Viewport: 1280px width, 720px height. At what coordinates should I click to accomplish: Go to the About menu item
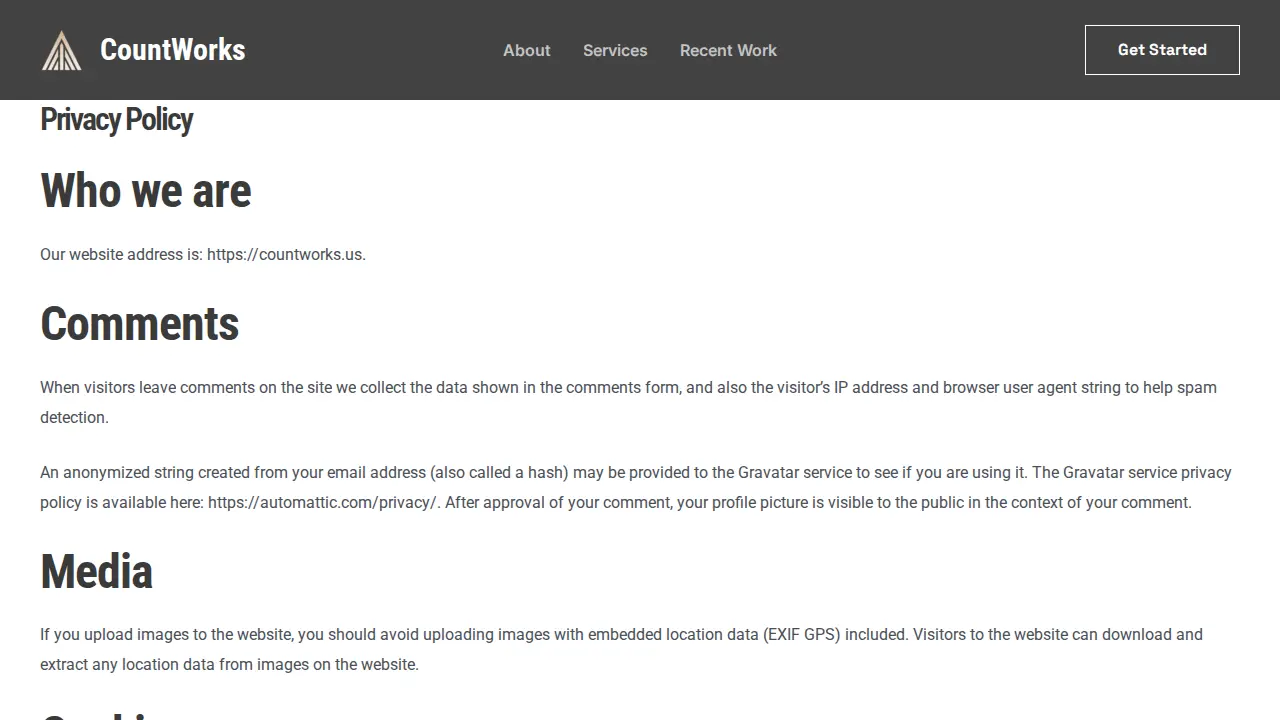tap(527, 50)
